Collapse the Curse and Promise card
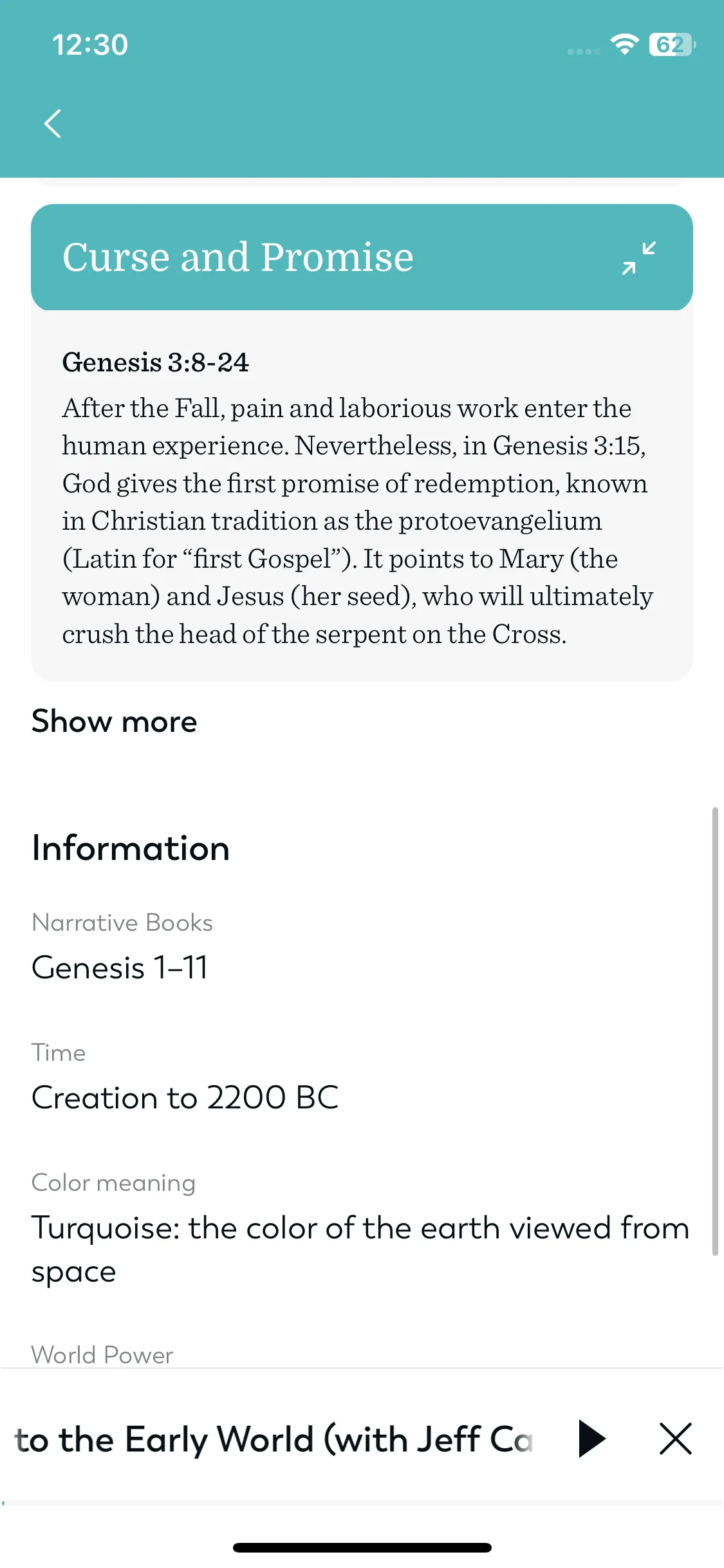Image resolution: width=724 pixels, height=1568 pixels. [638, 257]
